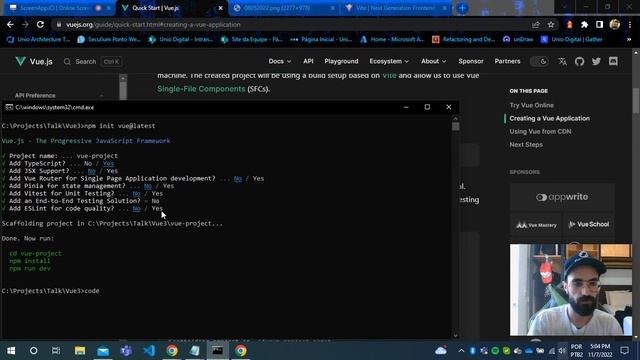The width and height of the screenshot is (640, 360).
Task: Switch to the 08052022.png browser tab
Action: [283, 8]
